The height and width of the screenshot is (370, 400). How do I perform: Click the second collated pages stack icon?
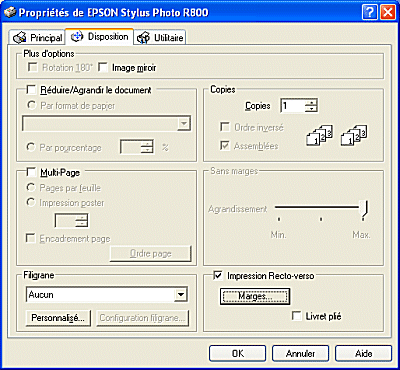(x=354, y=135)
